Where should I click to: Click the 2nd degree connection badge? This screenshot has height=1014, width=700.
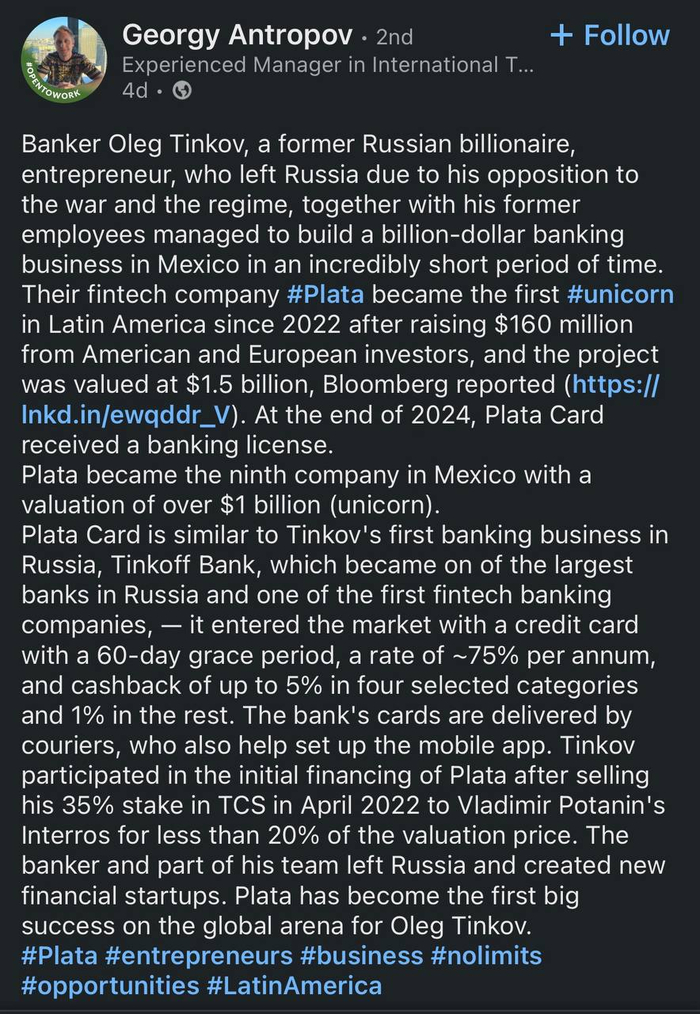click(x=395, y=37)
